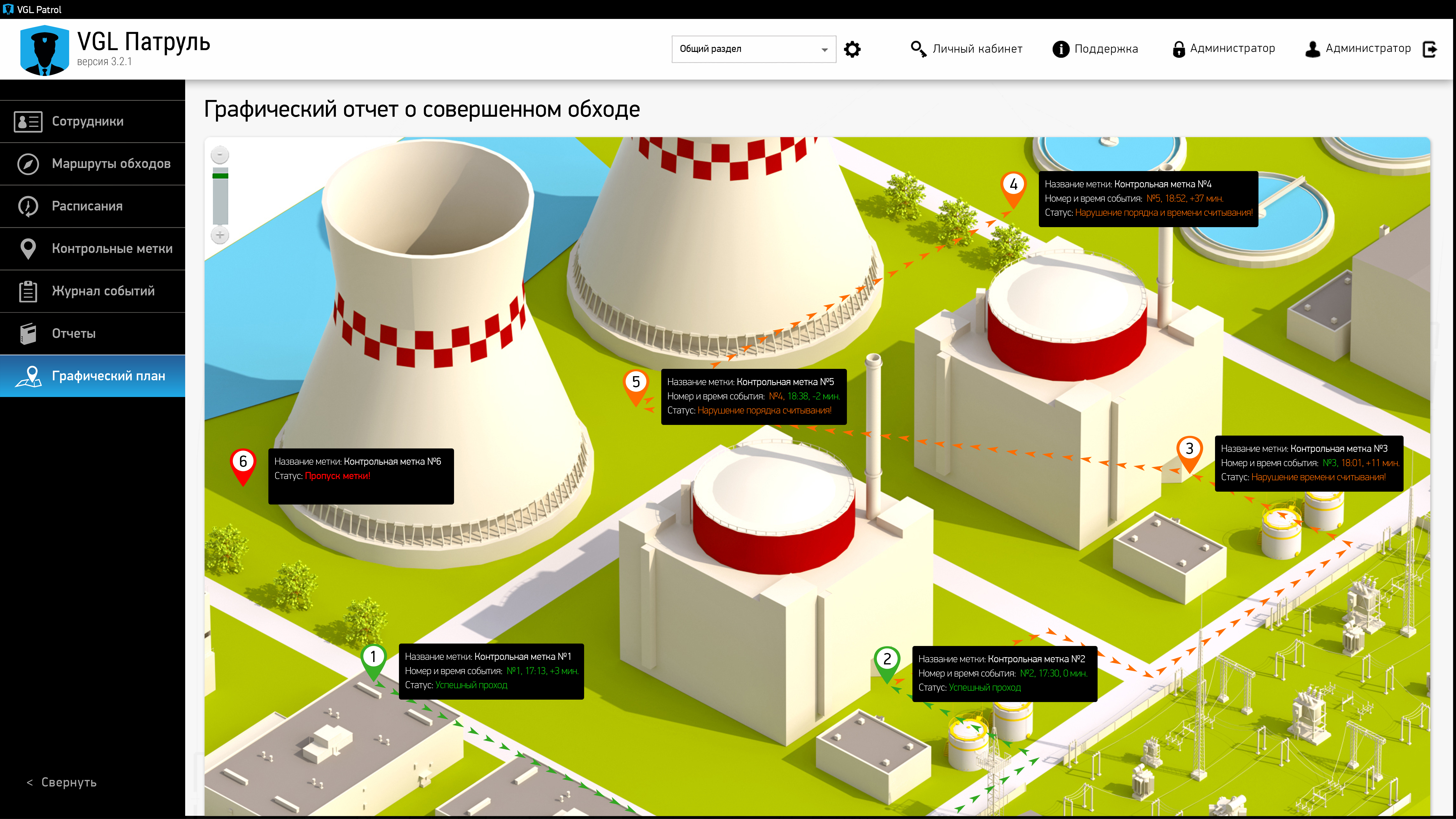
Task: Click orange map marker number 3
Action: [x=1189, y=449]
